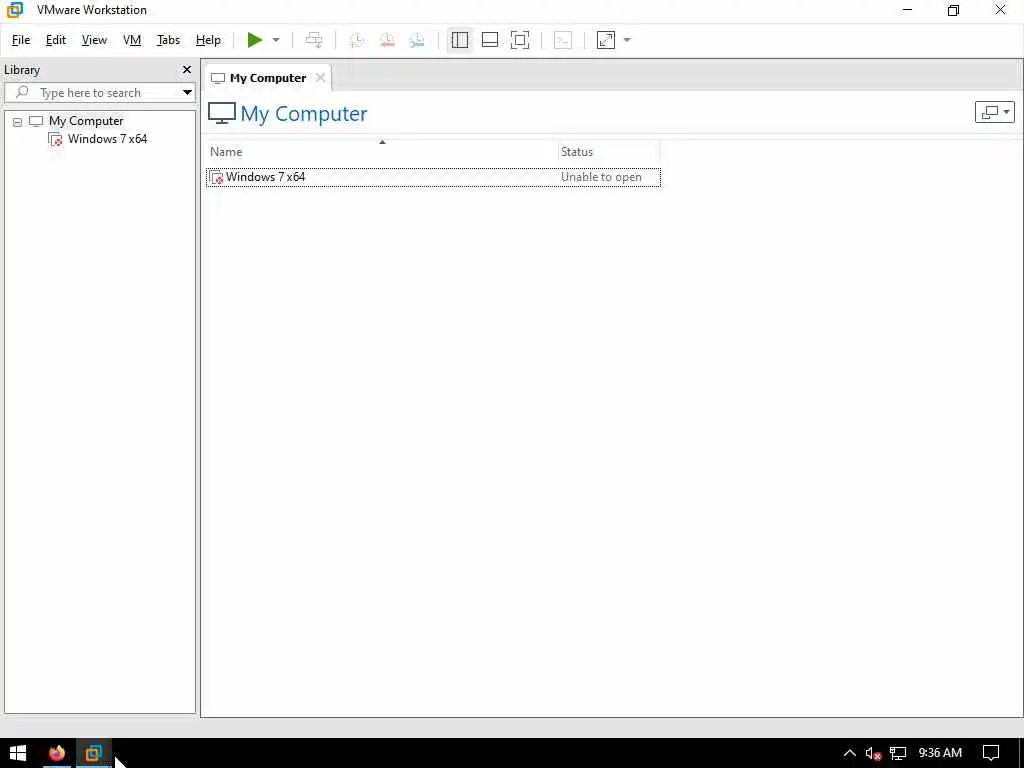Open Firefox from the taskbar

tap(57, 753)
